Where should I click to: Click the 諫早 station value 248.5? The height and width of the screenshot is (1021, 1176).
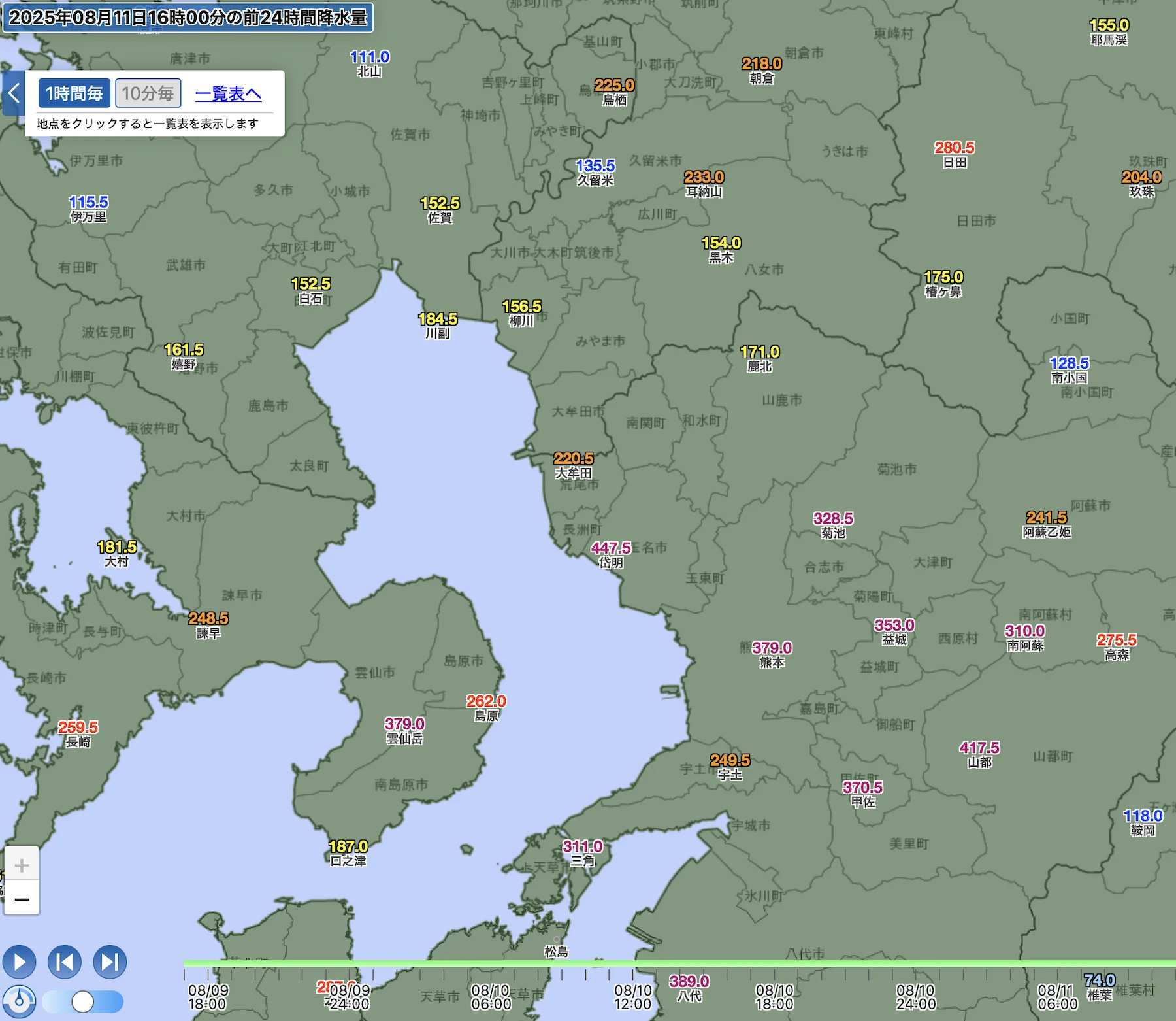(208, 618)
